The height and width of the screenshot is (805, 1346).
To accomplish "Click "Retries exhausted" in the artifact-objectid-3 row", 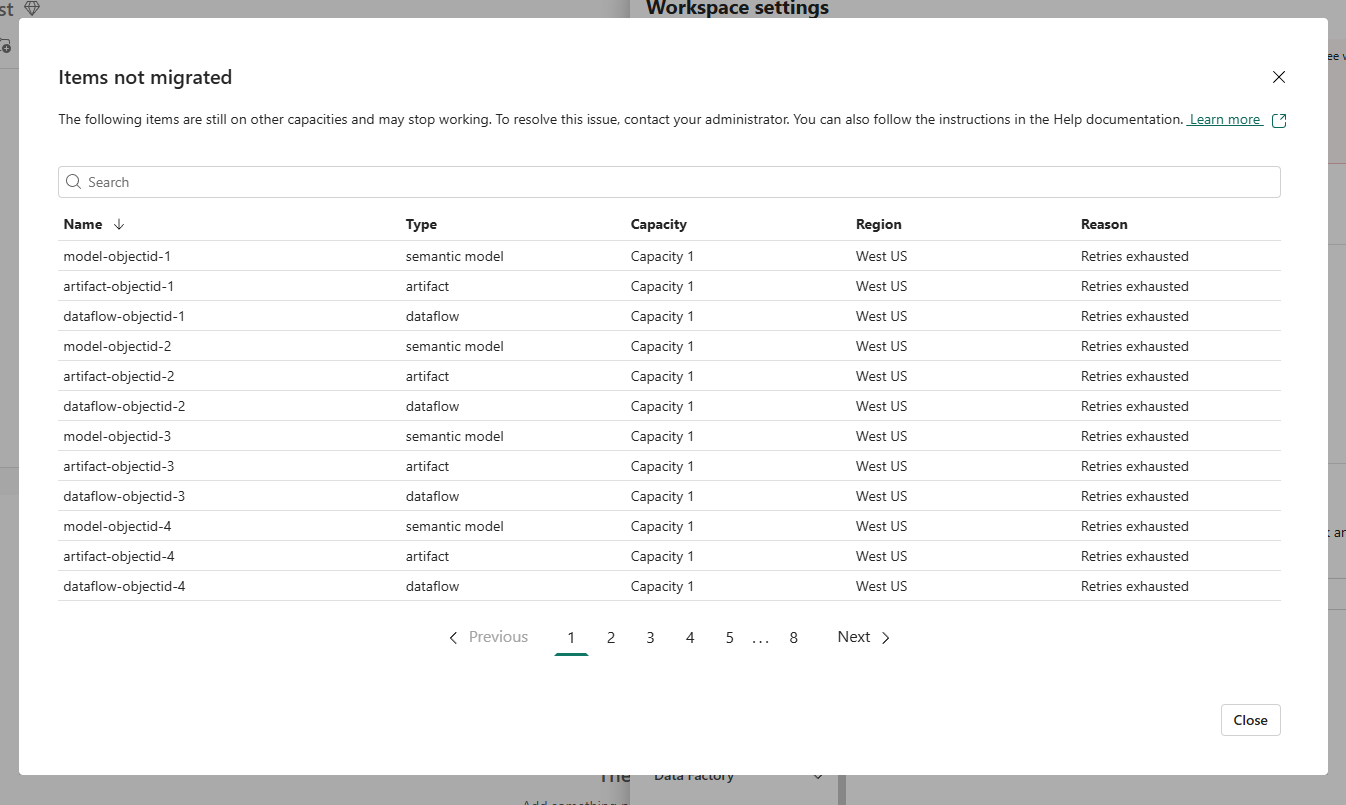I will click(1135, 466).
